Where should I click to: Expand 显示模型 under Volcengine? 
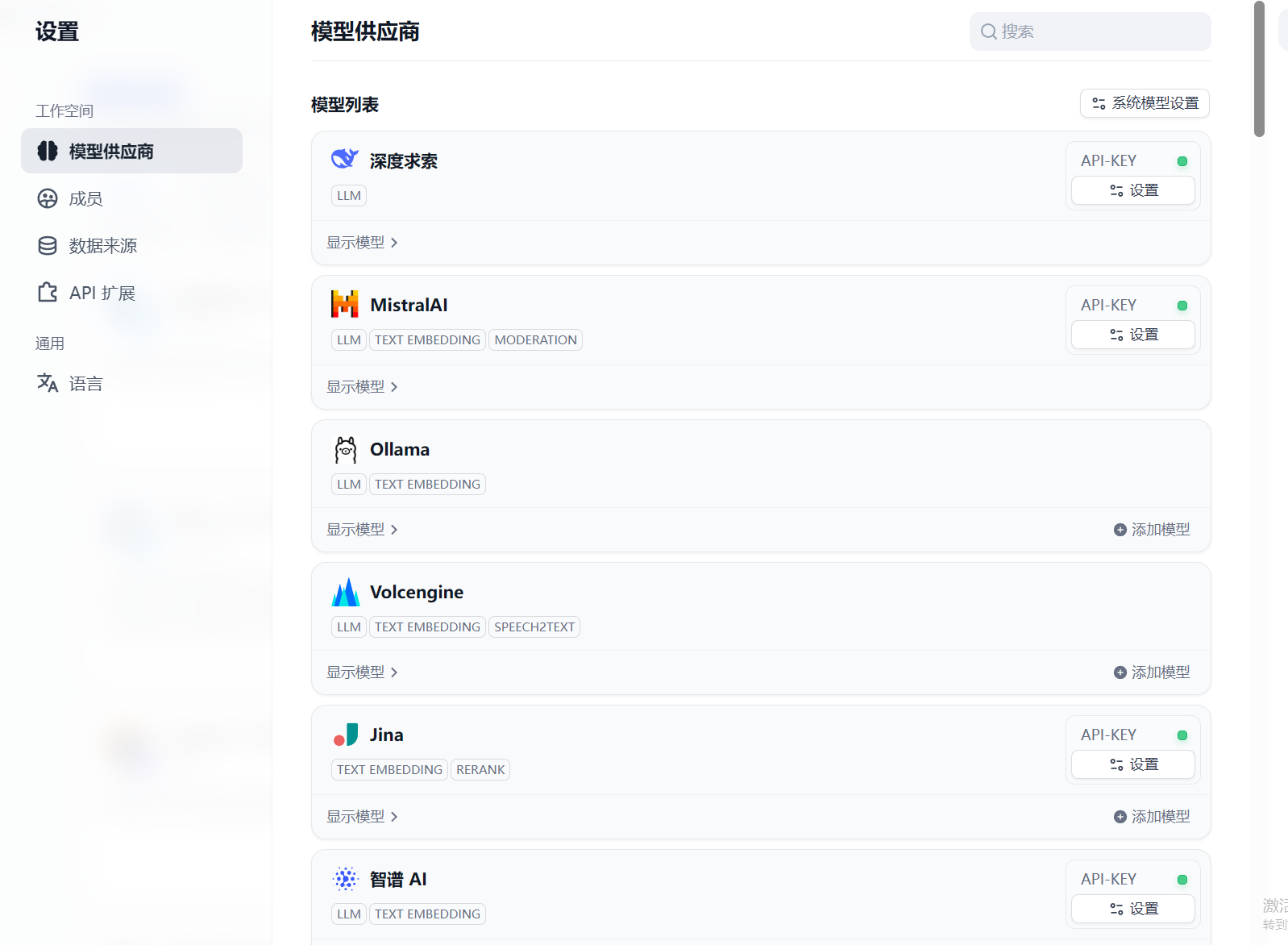[x=362, y=672]
